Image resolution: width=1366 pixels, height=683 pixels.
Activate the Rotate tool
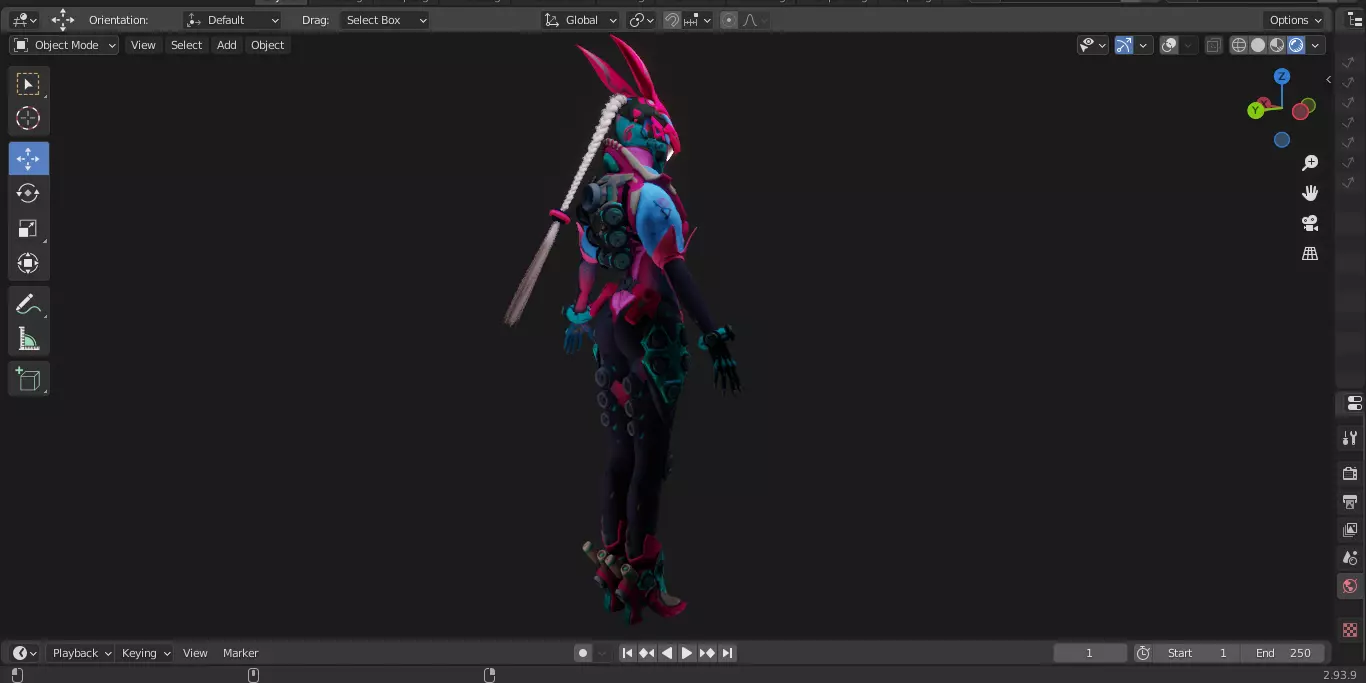tap(28, 193)
